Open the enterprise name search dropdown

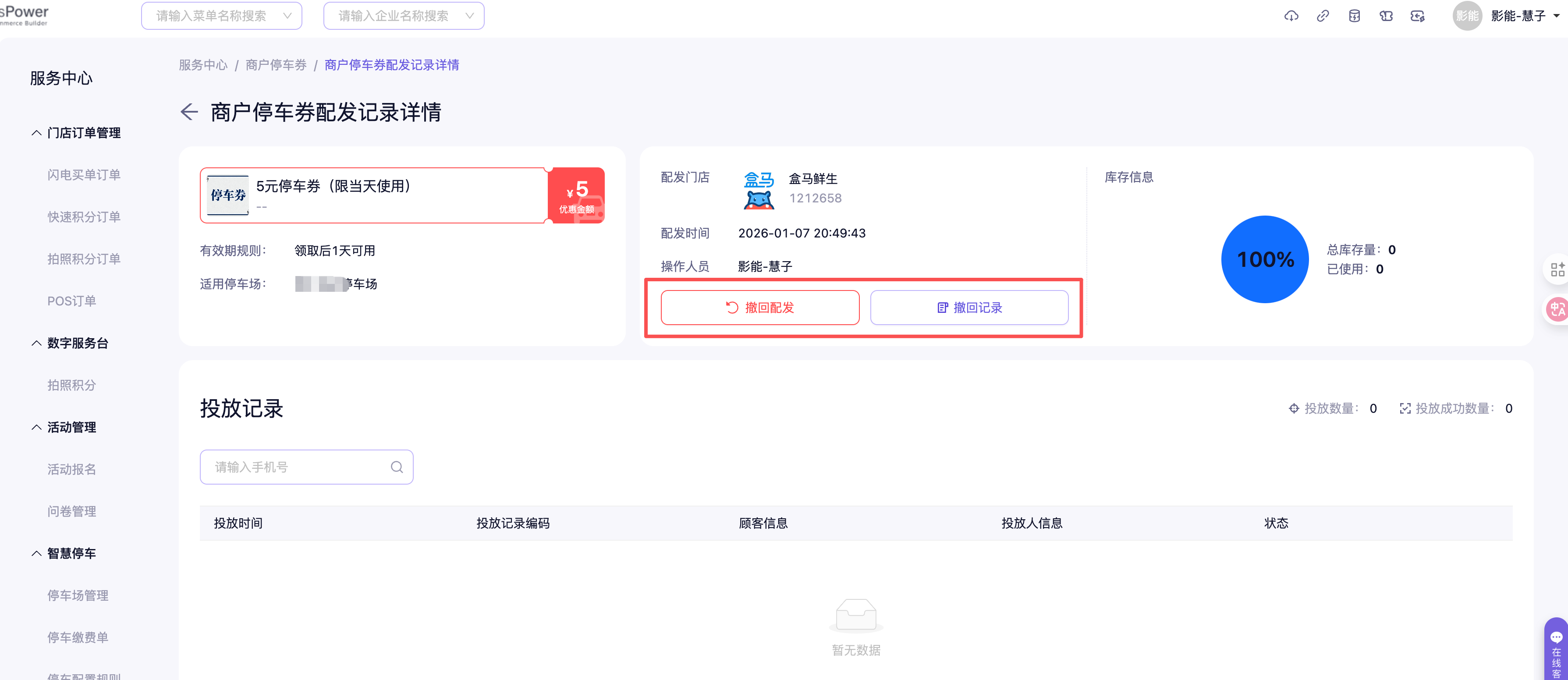(x=404, y=16)
